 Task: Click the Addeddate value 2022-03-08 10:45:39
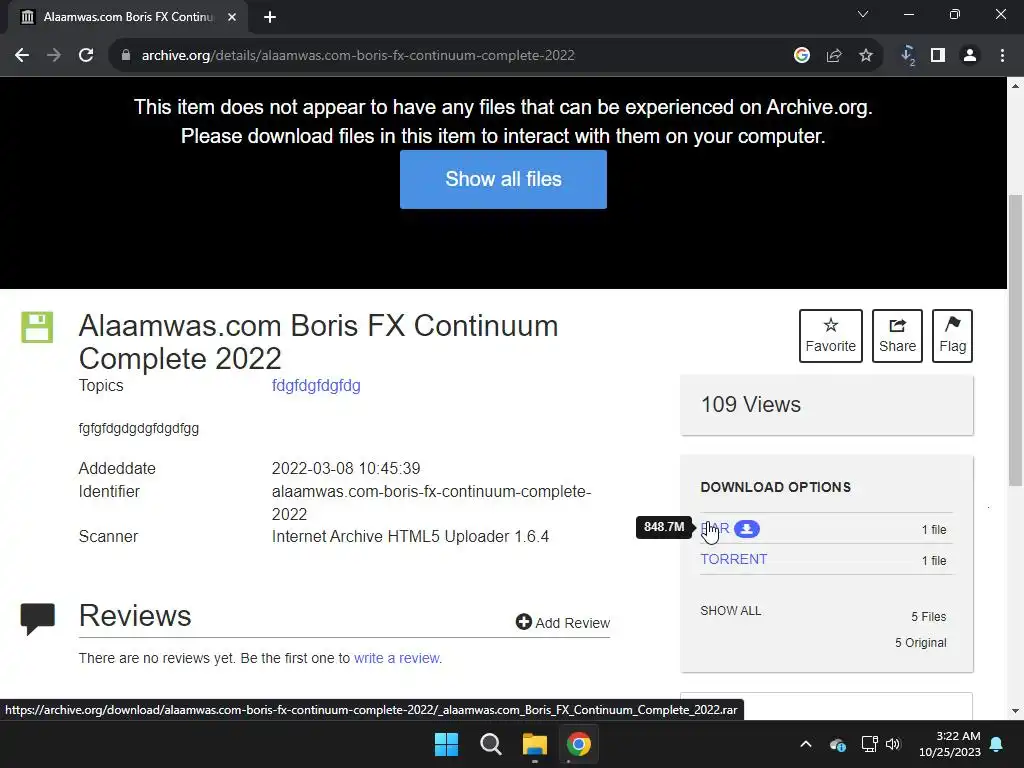pyautogui.click(x=346, y=468)
